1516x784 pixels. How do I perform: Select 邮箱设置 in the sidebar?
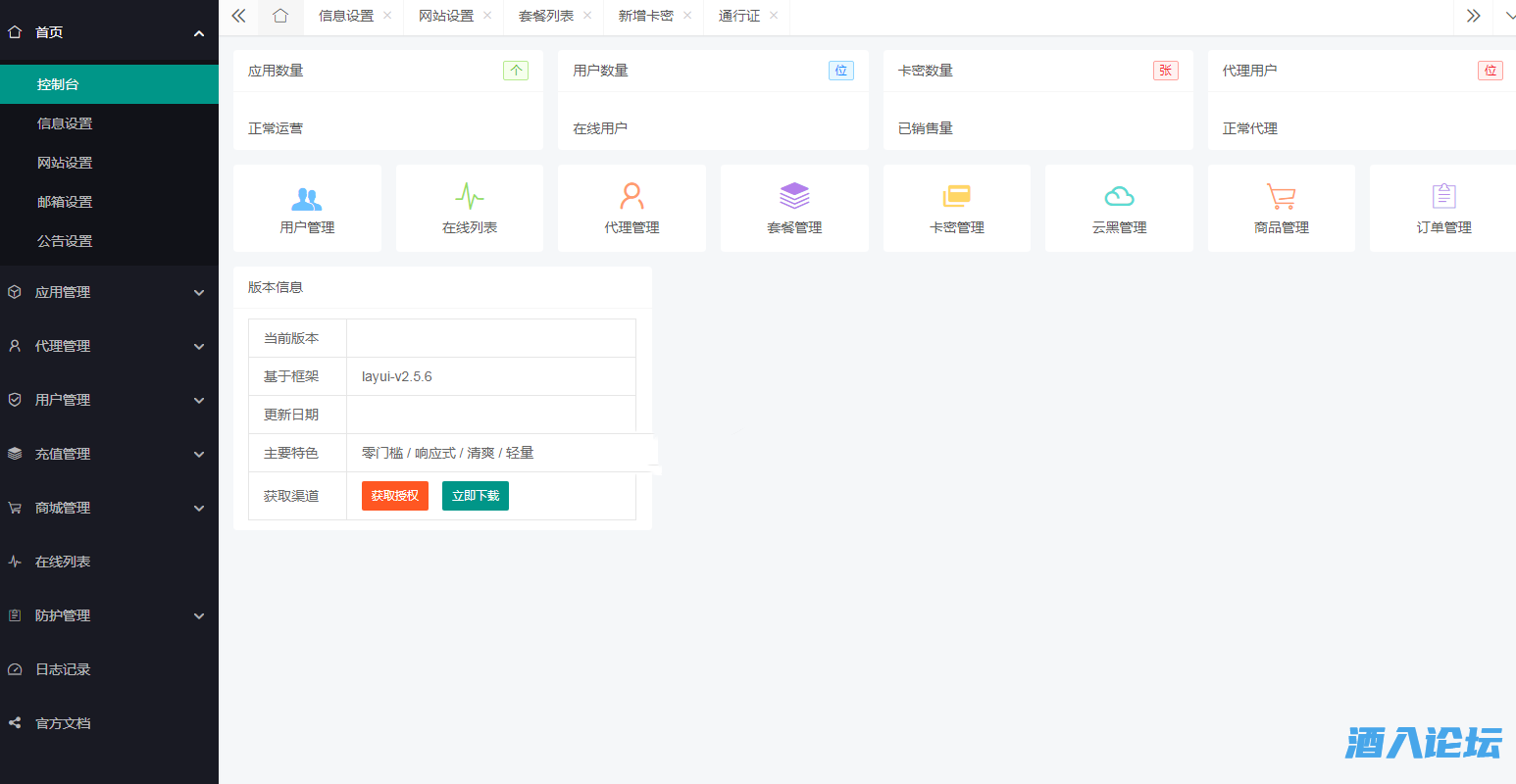65,202
